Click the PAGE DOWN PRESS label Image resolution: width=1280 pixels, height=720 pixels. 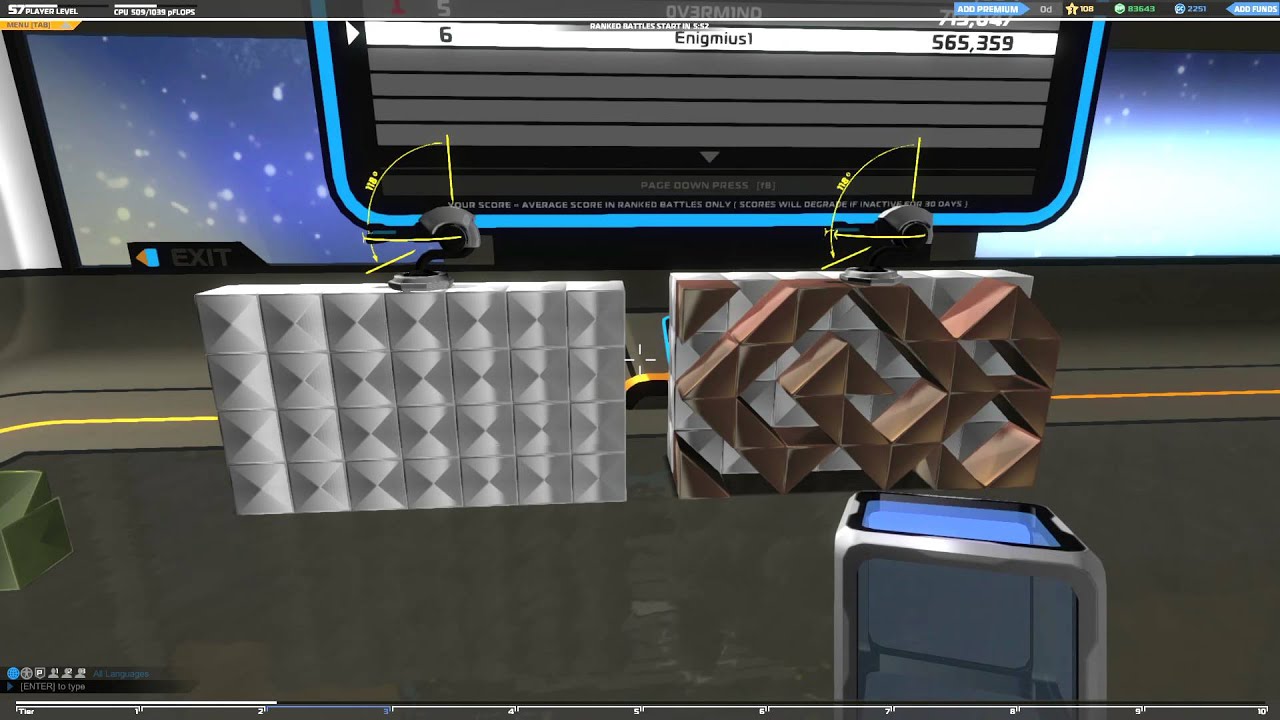(x=708, y=185)
